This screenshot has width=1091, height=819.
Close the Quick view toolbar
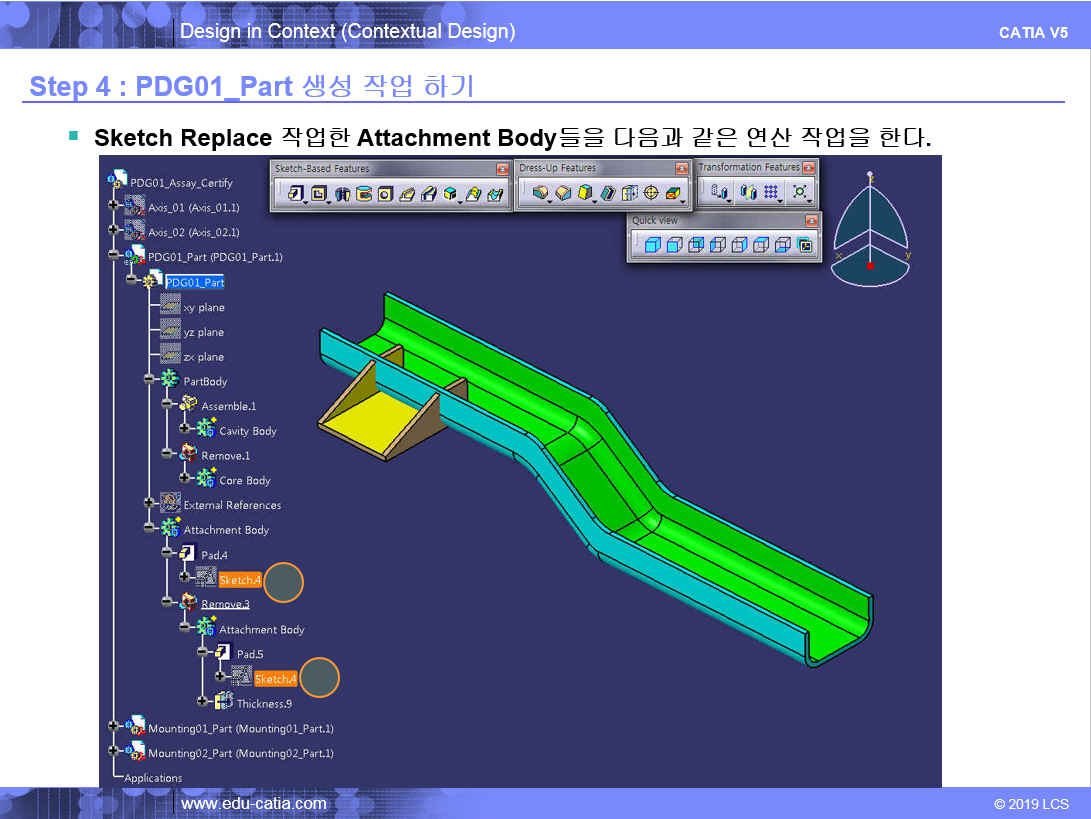pyautogui.click(x=811, y=220)
